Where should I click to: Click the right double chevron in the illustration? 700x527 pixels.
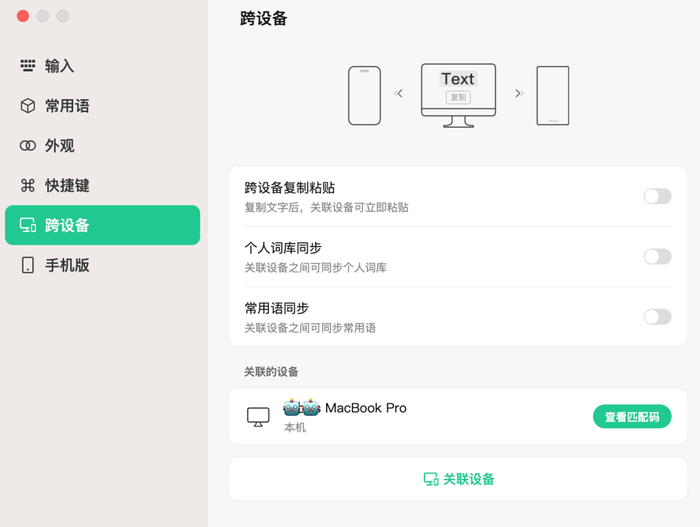[519, 93]
